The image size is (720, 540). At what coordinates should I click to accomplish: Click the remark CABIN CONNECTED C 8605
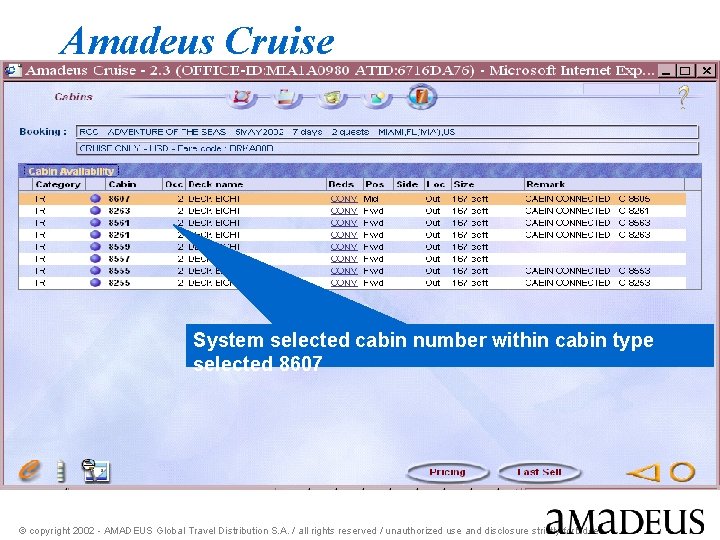[588, 199]
